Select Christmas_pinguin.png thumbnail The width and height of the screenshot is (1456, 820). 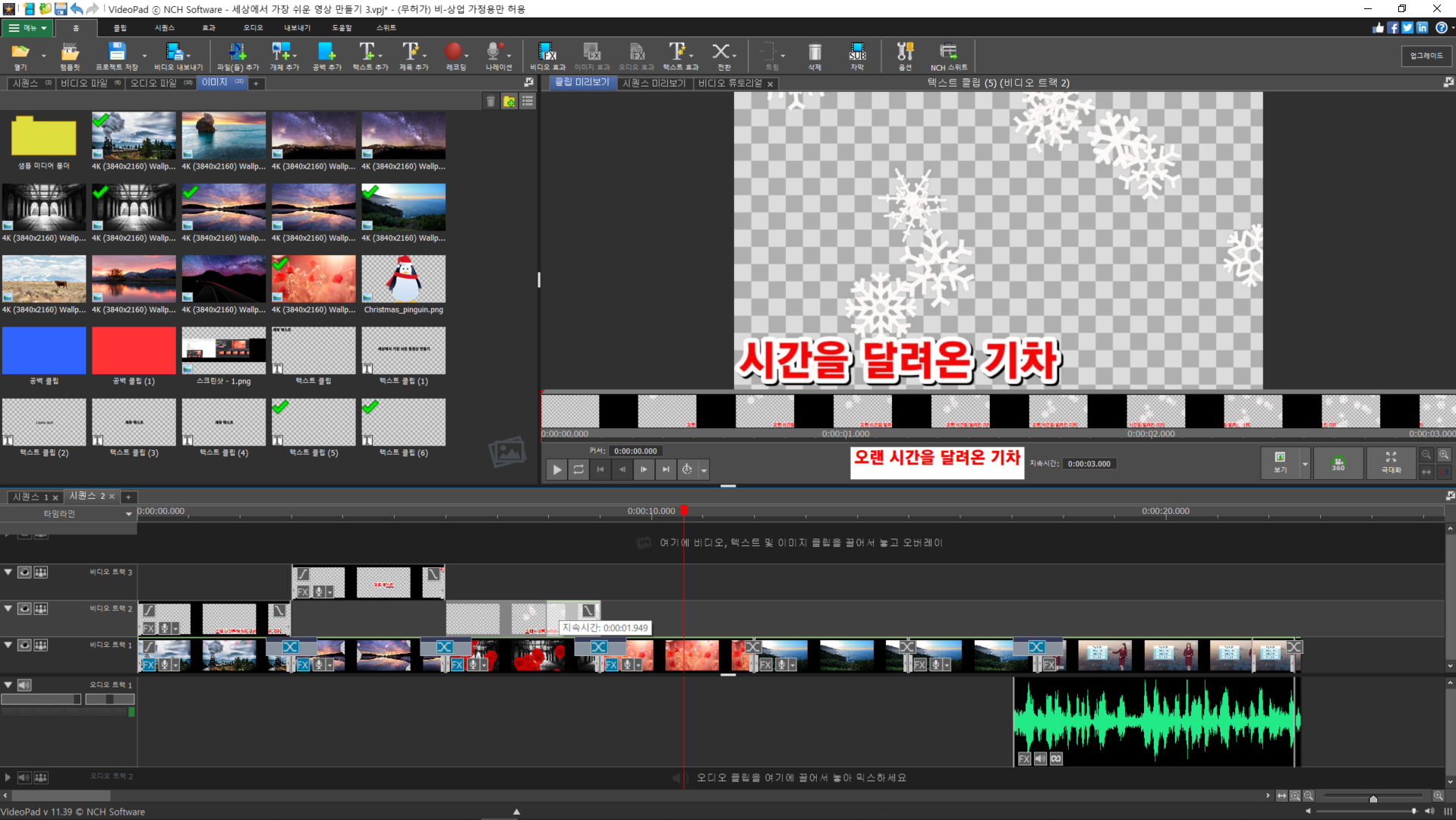(403, 279)
